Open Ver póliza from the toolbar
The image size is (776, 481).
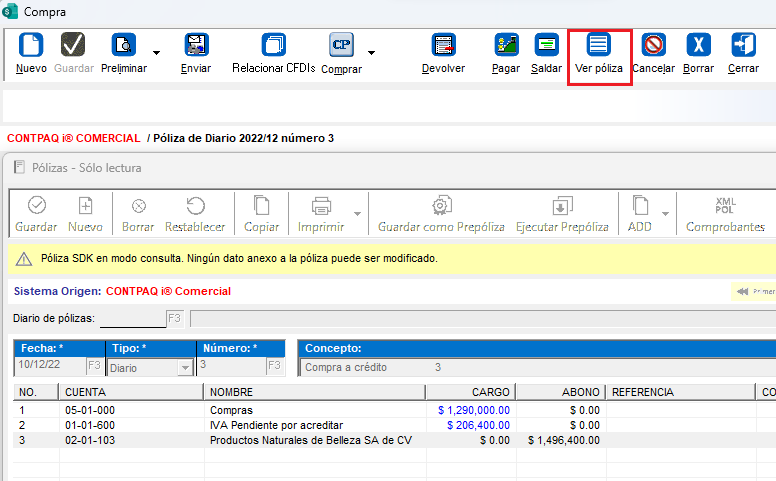tap(599, 46)
